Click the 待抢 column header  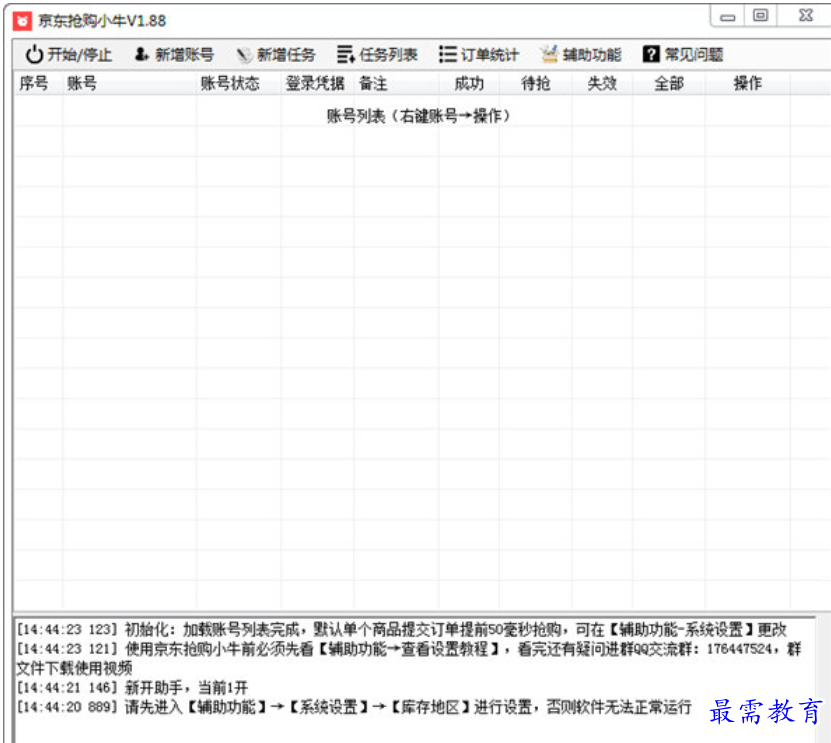[x=535, y=83]
